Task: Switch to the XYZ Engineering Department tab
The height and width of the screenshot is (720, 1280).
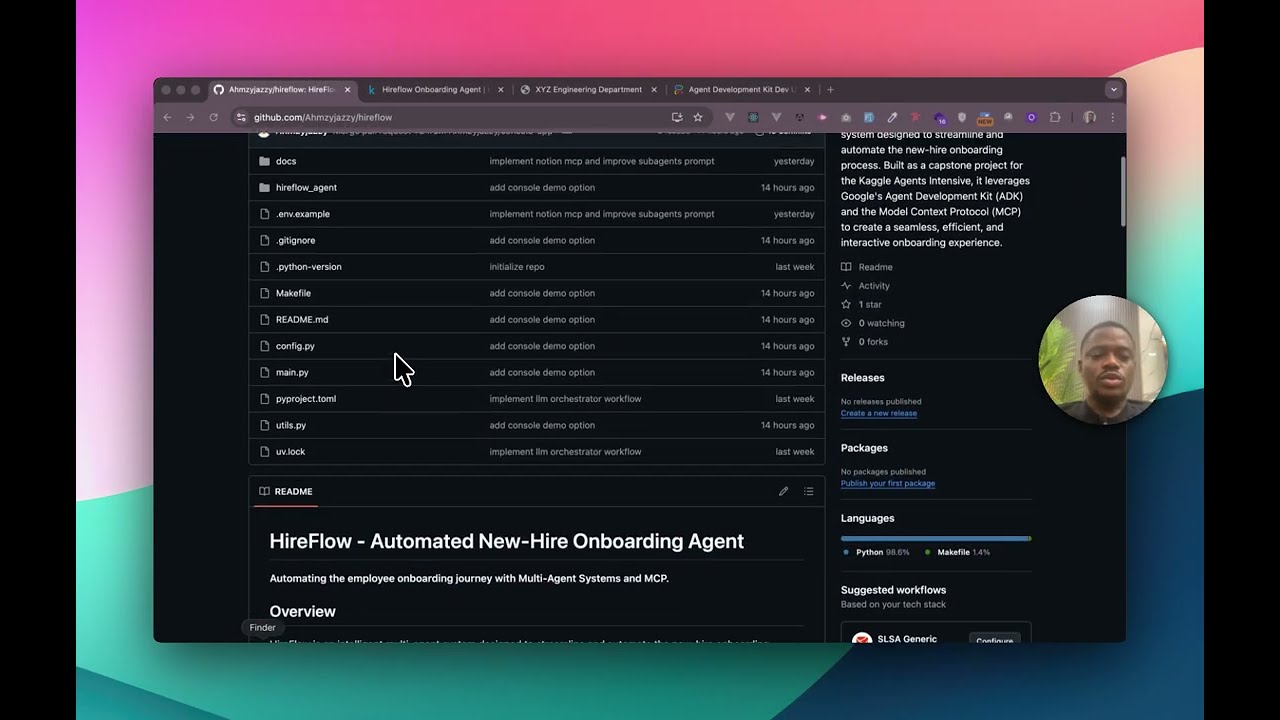Action: point(588,89)
